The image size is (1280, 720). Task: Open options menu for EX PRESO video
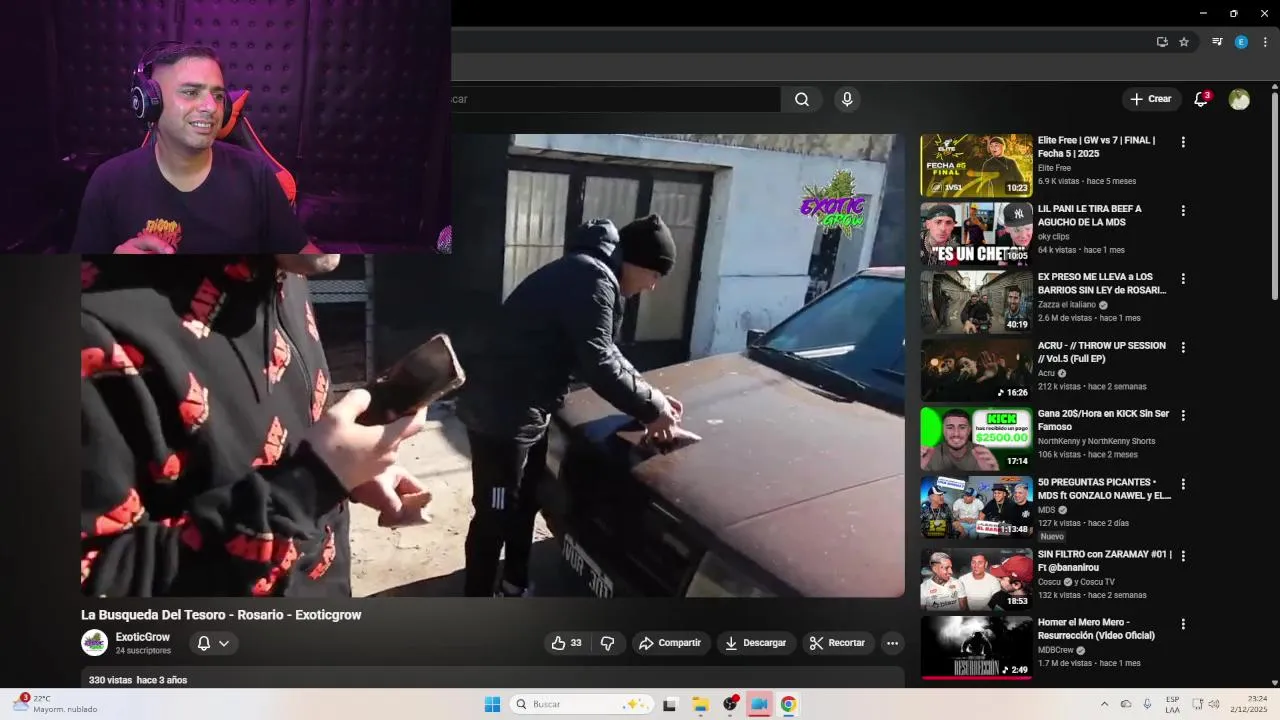coord(1183,279)
